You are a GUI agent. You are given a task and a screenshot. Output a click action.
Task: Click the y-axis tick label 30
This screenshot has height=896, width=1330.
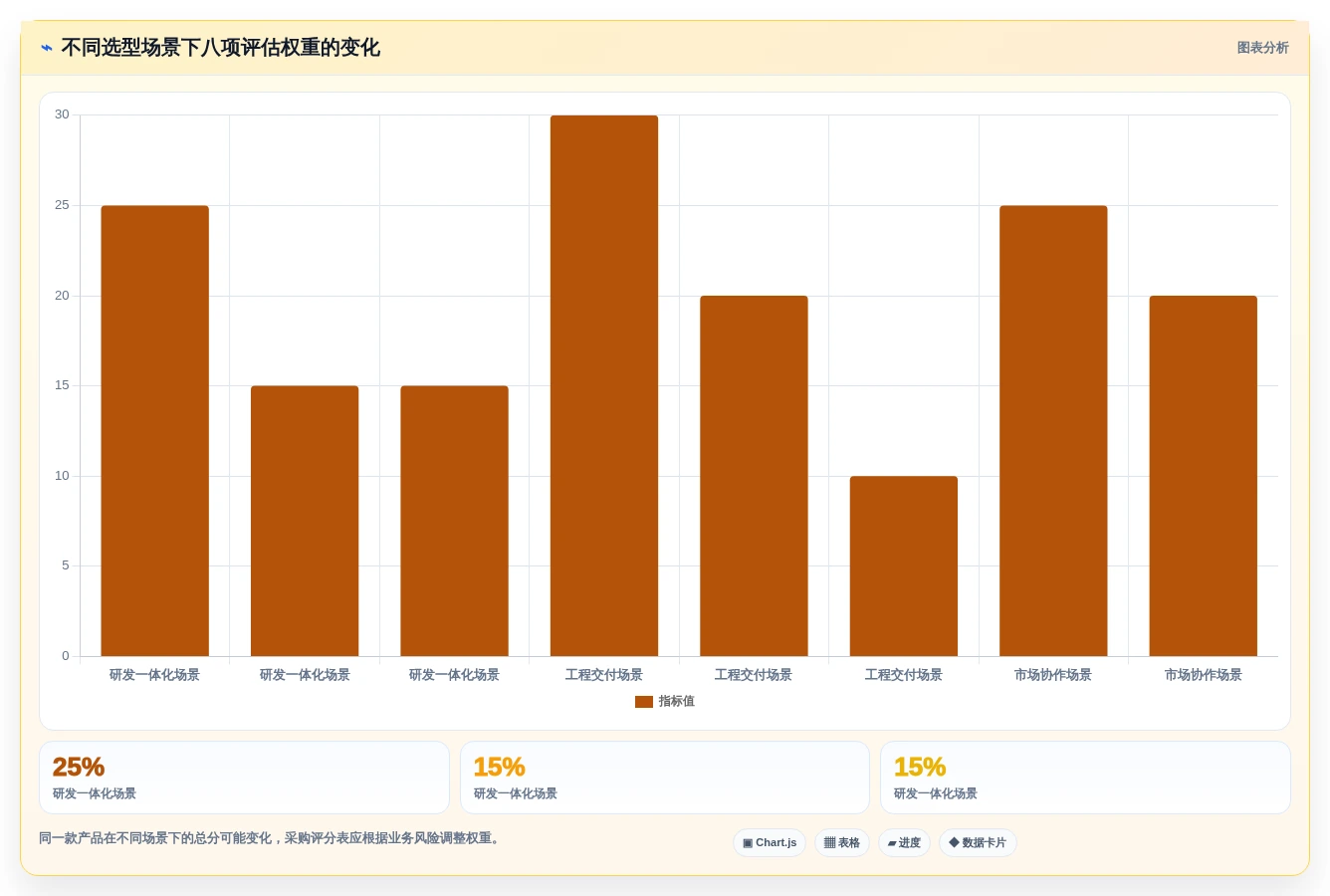[62, 114]
